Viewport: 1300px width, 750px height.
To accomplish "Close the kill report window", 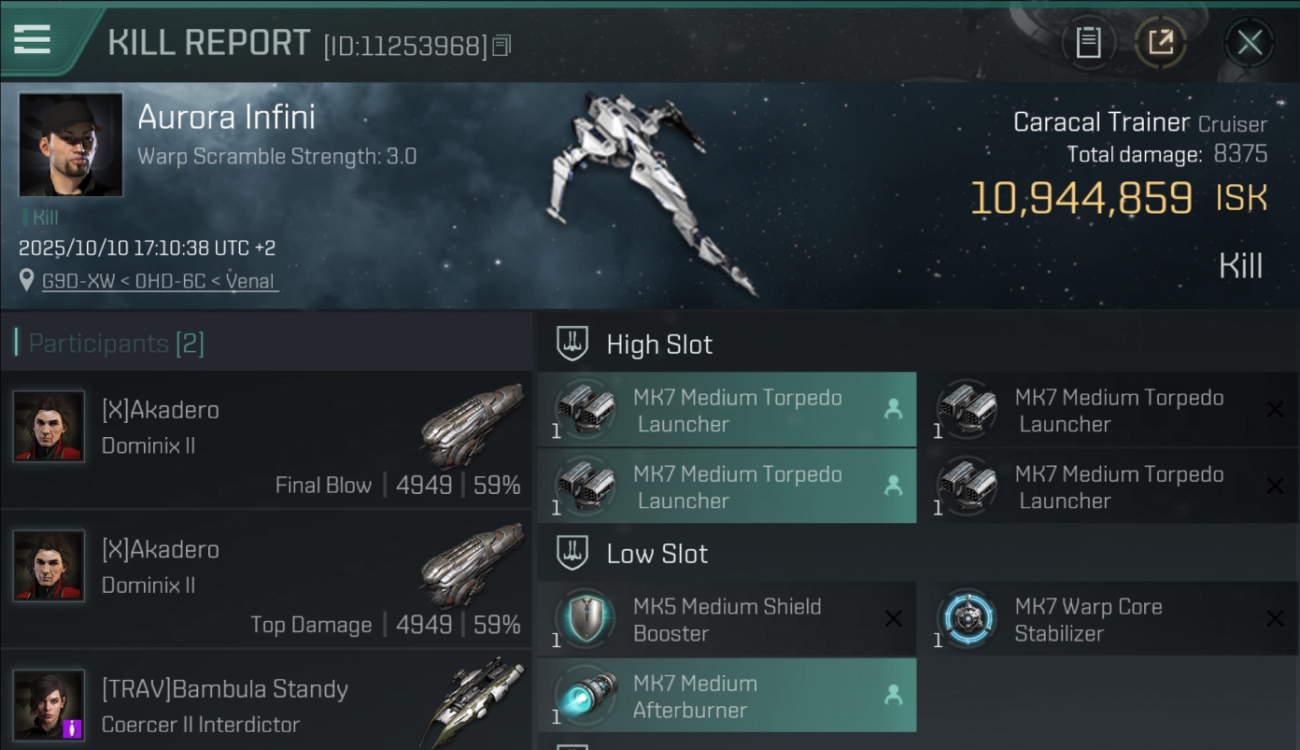I will coord(1249,42).
